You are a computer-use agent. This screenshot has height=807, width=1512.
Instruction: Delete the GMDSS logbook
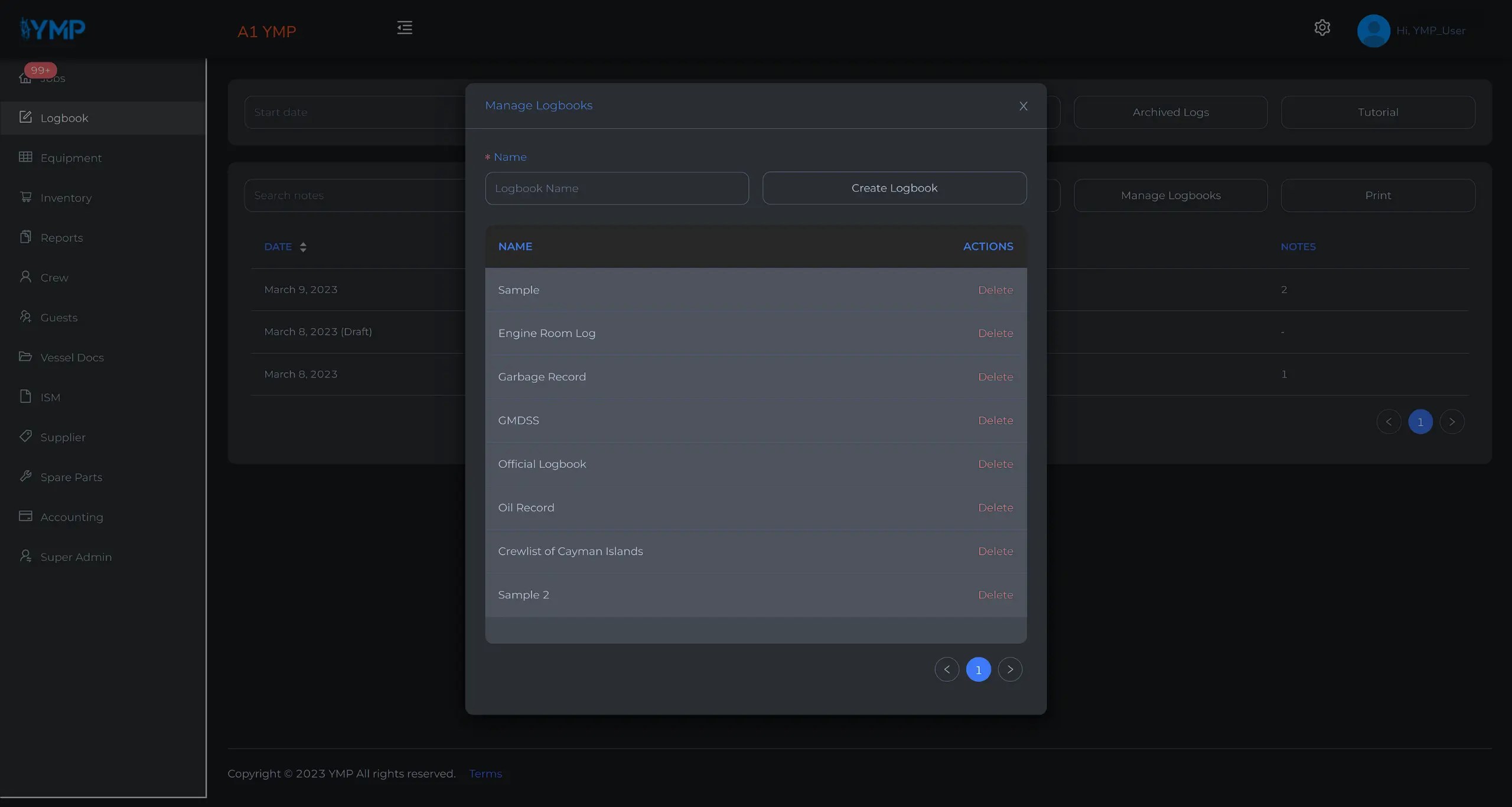[x=995, y=420]
